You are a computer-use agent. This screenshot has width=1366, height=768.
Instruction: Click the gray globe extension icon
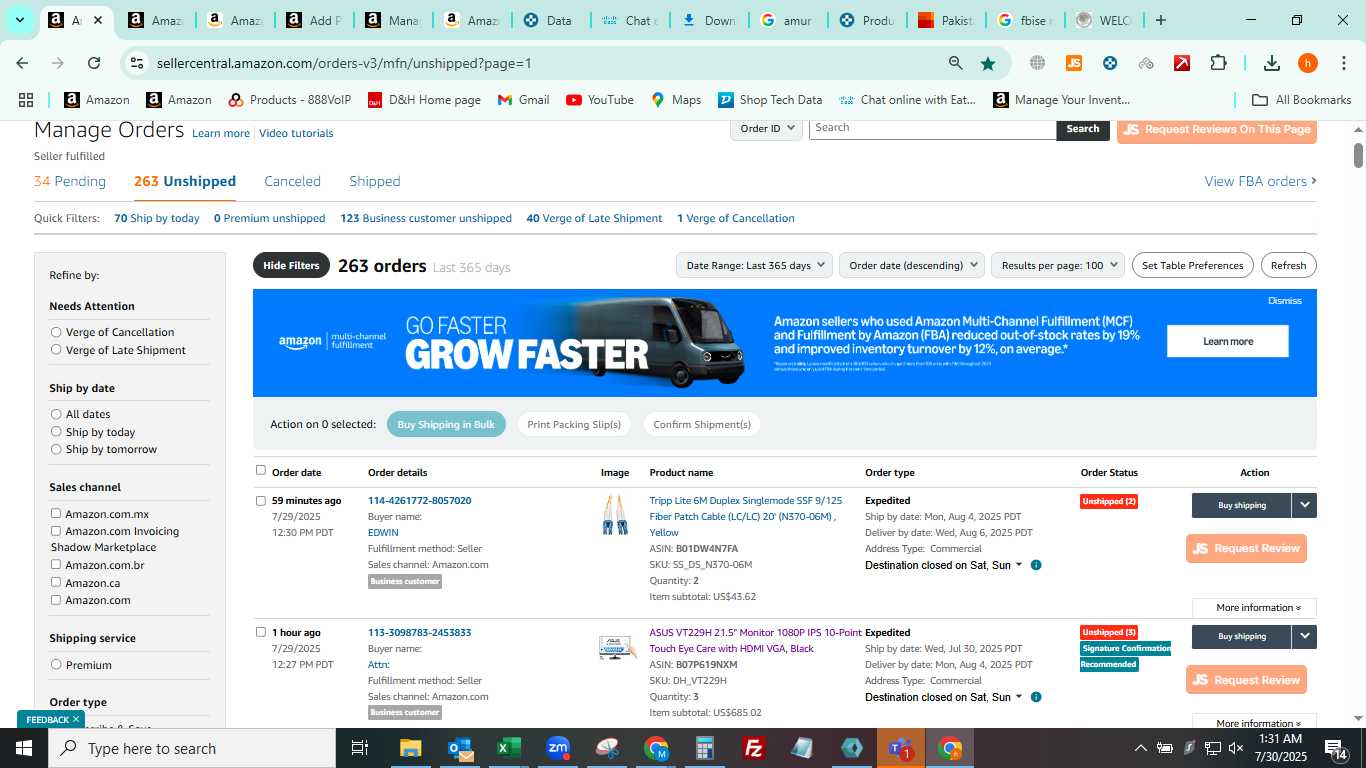(1037, 63)
